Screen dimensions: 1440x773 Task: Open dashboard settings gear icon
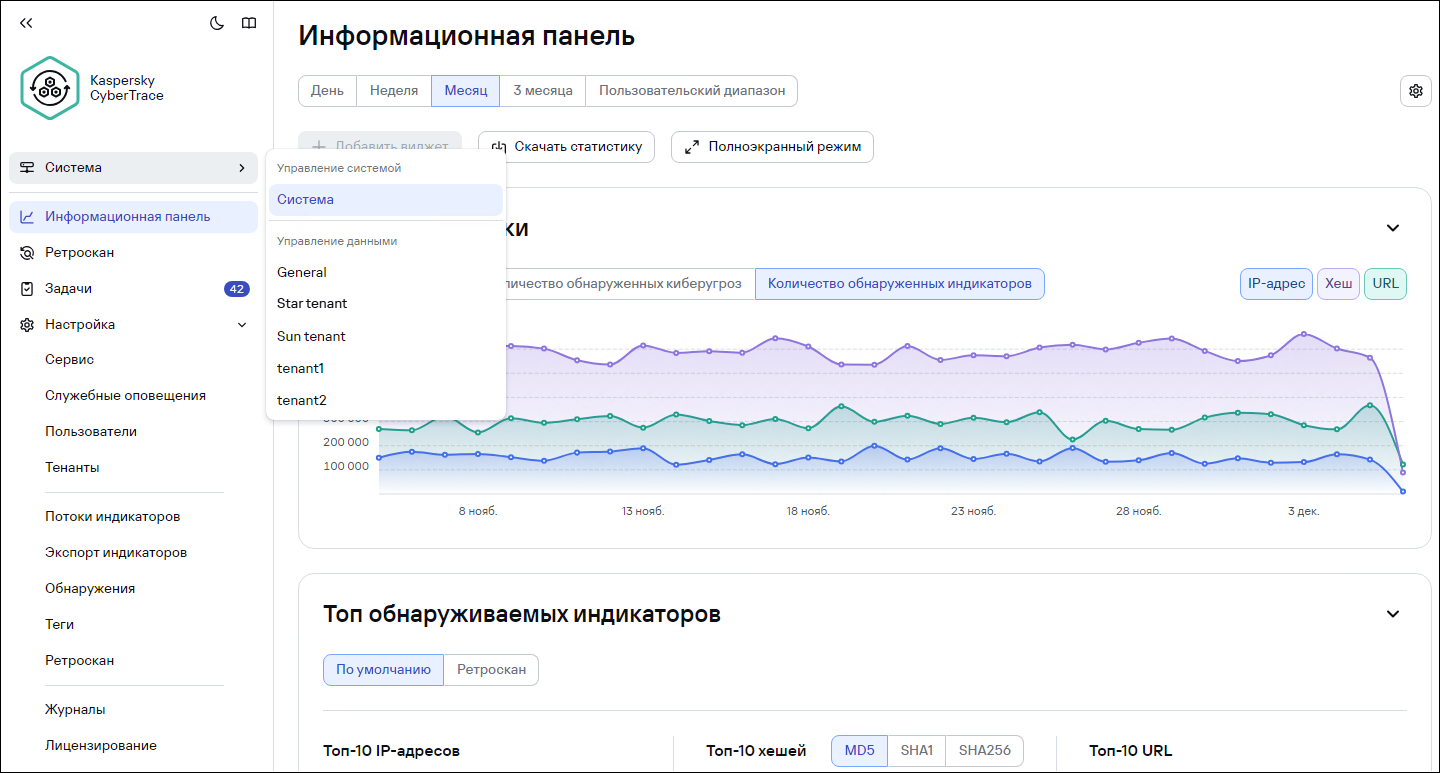click(1415, 91)
